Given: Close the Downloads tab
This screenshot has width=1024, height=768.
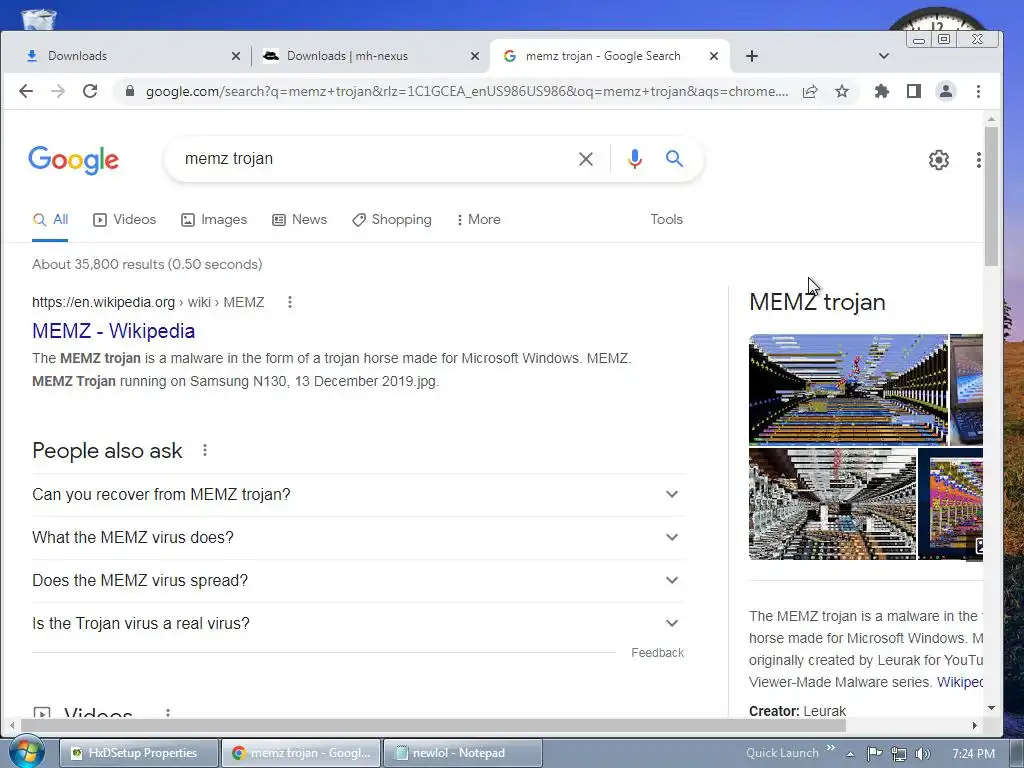Looking at the screenshot, I should tap(236, 56).
